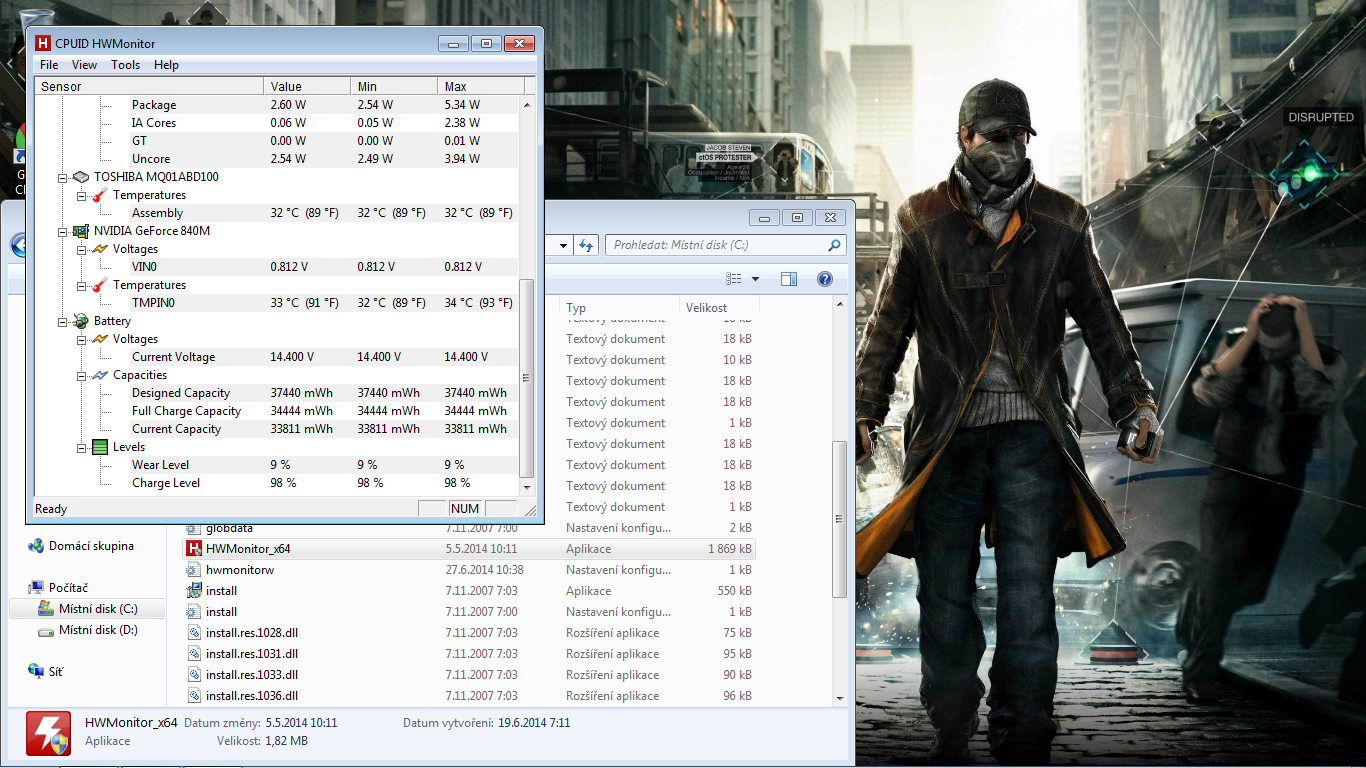This screenshot has height=768, width=1366.
Task: Select Počítač in navigation pane
Action: point(58,588)
